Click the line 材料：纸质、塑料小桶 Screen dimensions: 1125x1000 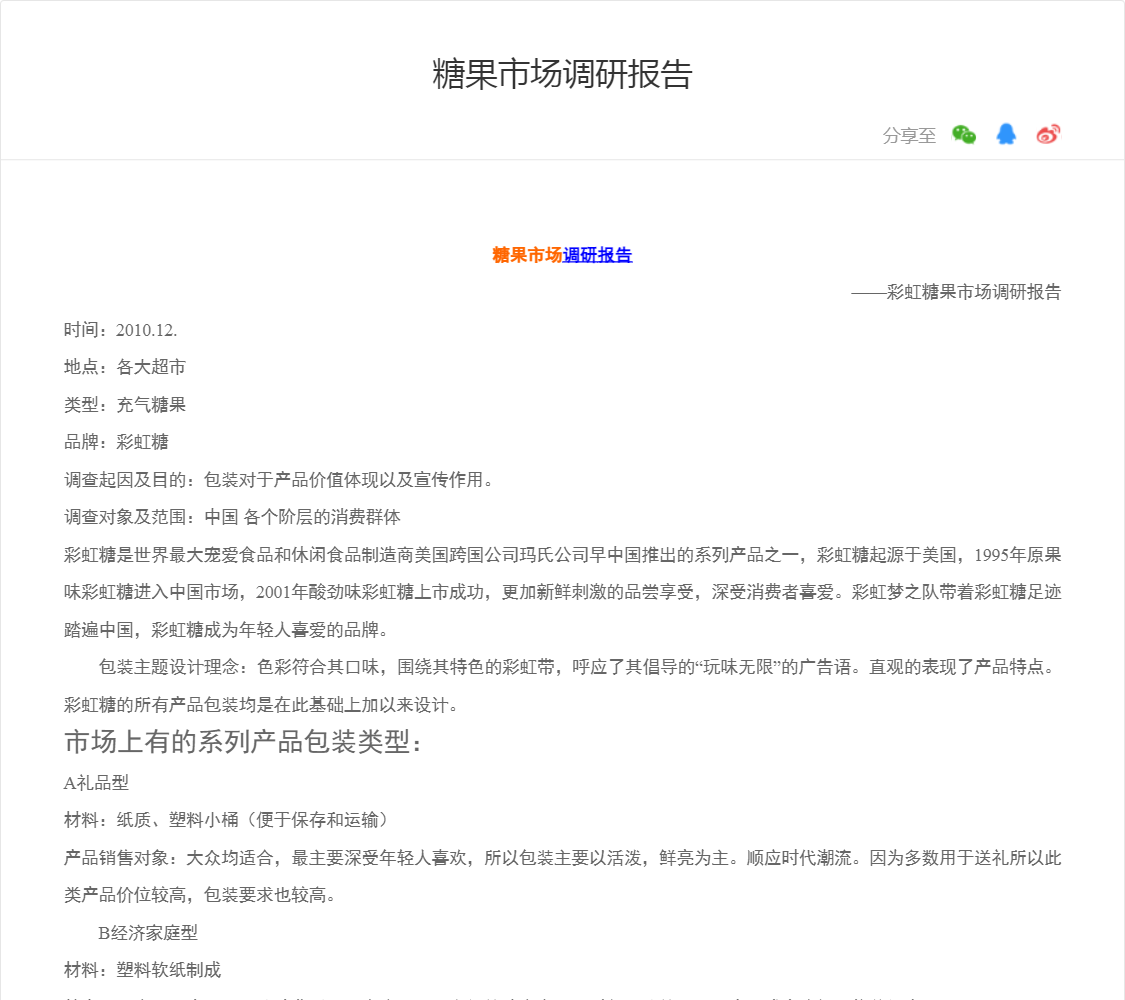[227, 820]
